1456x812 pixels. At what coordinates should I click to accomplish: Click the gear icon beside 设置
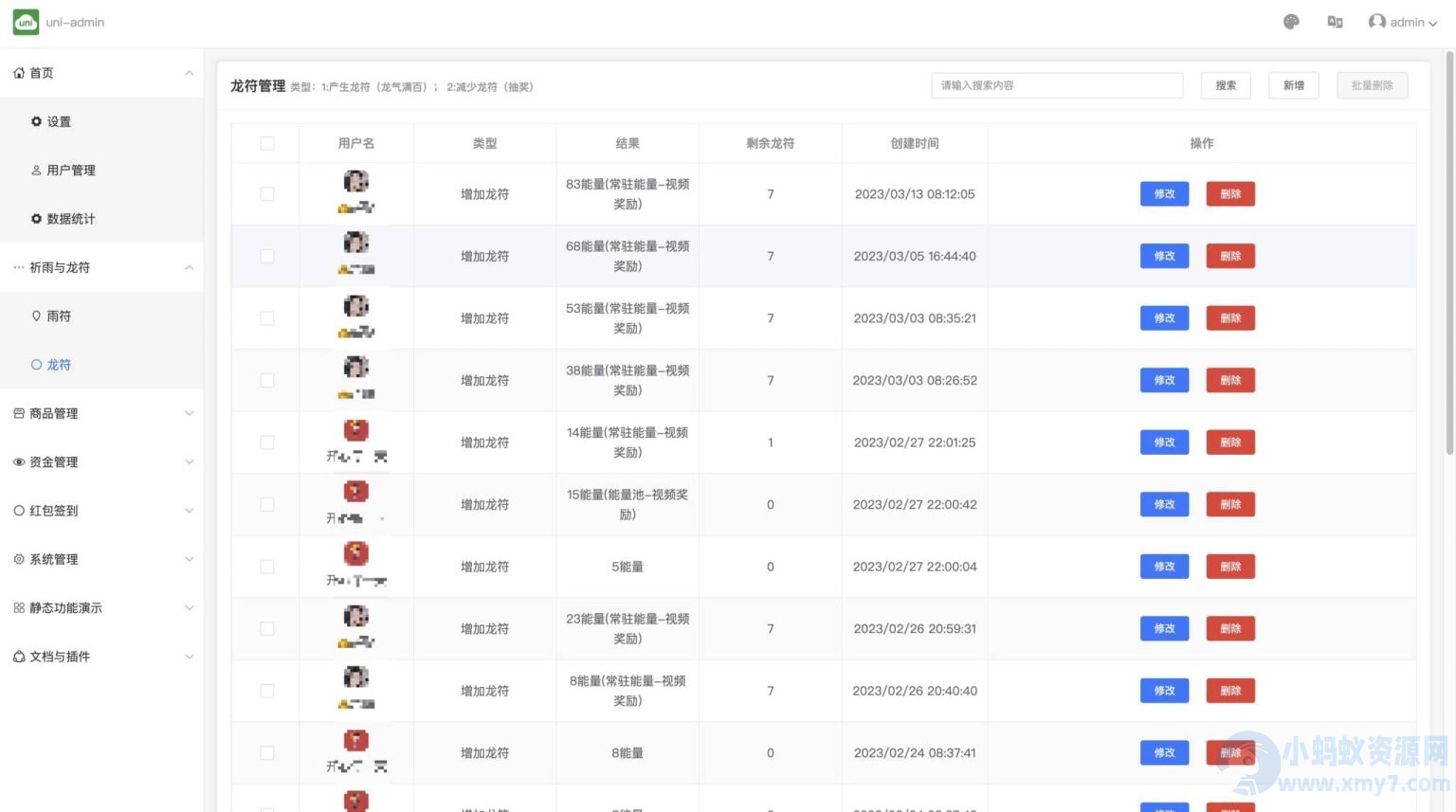(36, 121)
